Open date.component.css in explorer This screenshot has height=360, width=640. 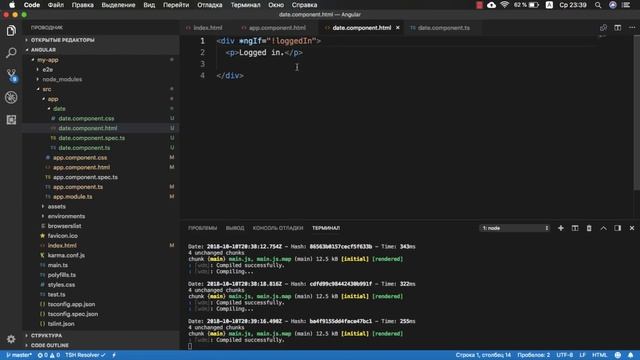(86, 118)
